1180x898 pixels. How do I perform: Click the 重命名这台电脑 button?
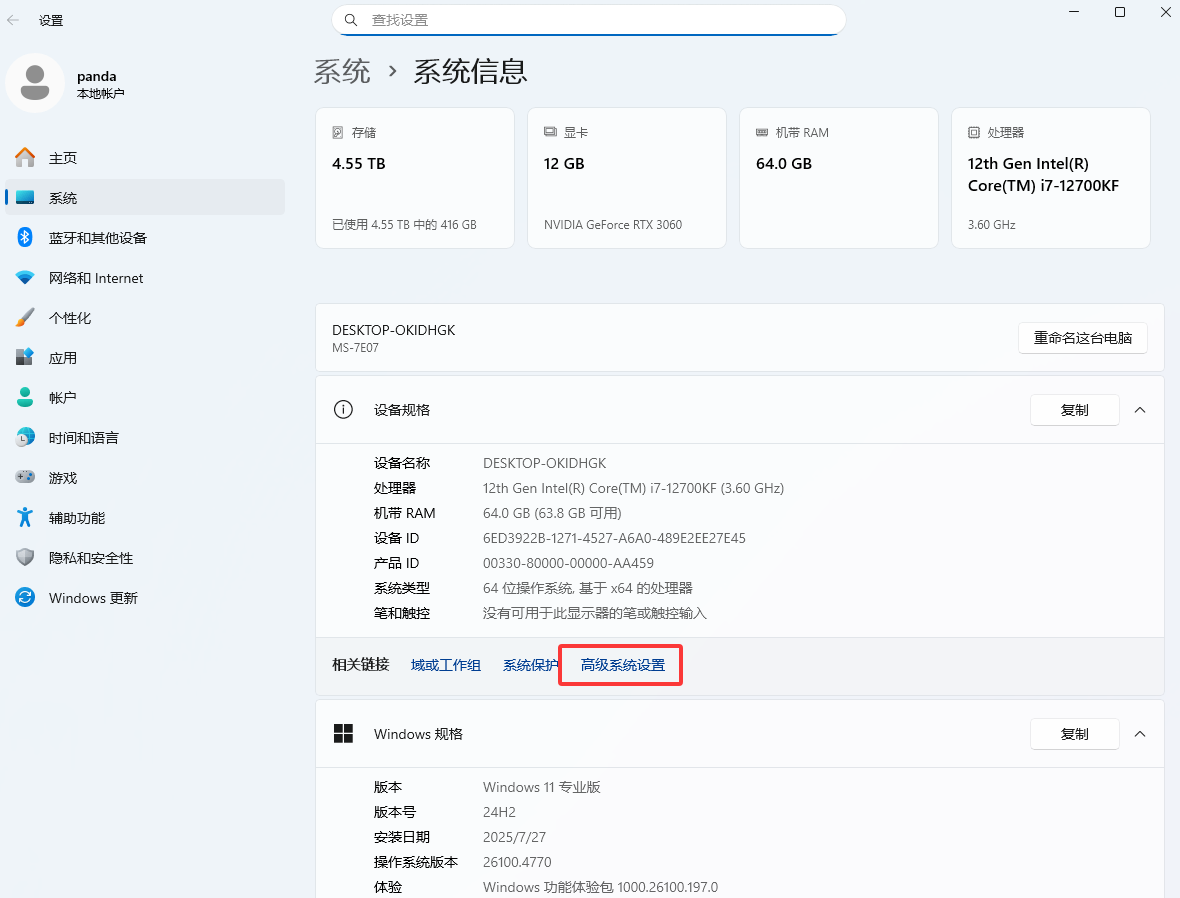tap(1082, 338)
